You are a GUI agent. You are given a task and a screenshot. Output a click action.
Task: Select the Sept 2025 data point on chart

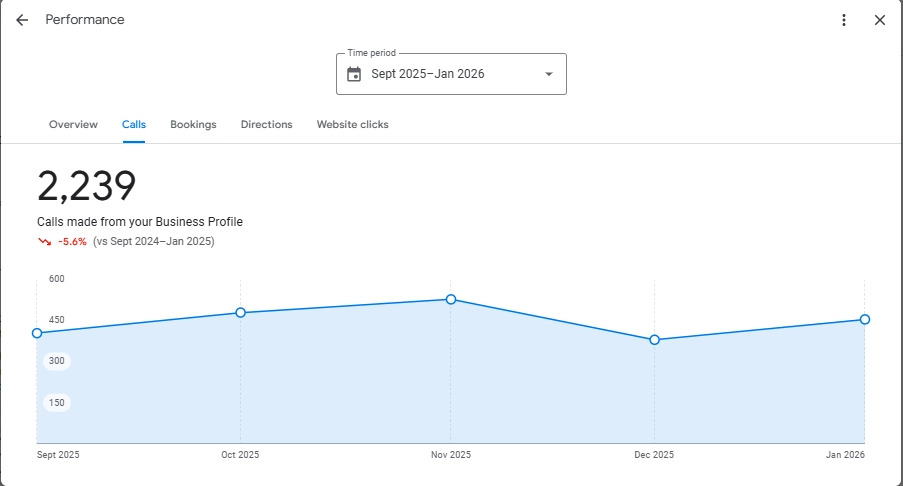pos(37,333)
